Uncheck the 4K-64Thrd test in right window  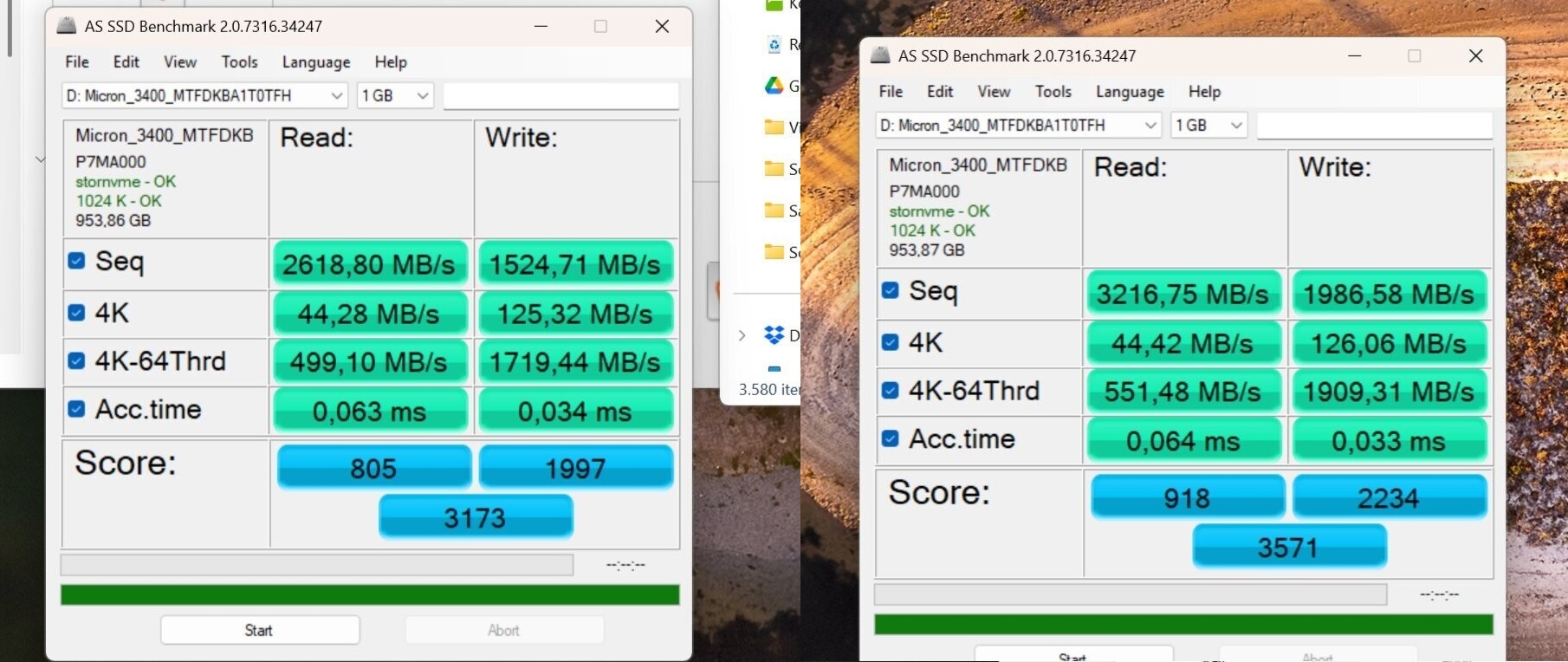[890, 390]
